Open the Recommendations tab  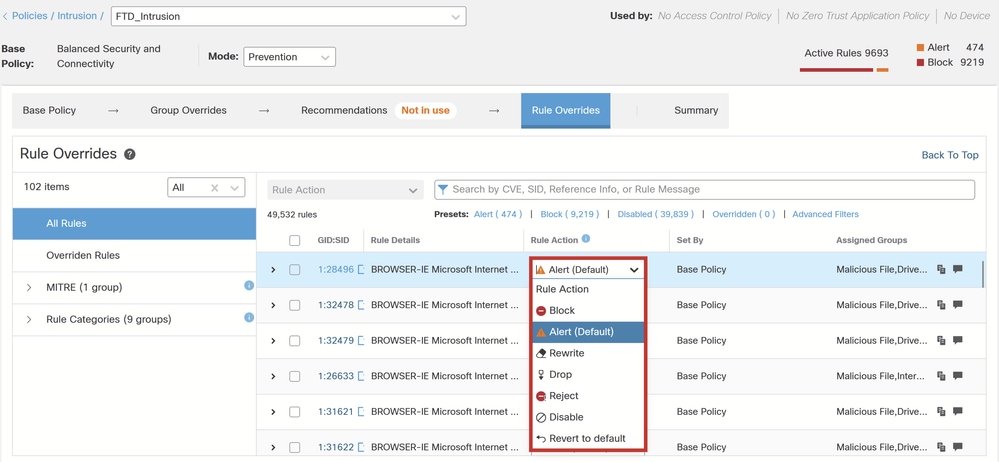click(x=344, y=110)
